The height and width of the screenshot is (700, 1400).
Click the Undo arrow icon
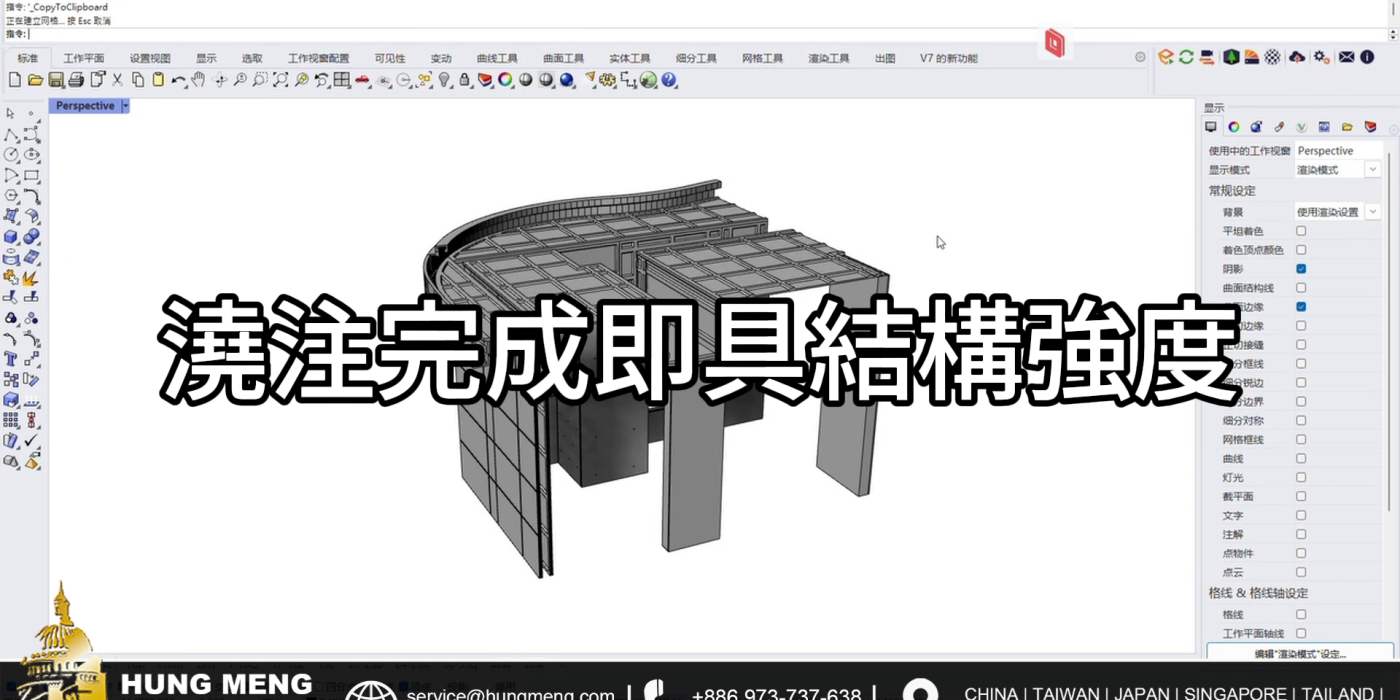(178, 80)
